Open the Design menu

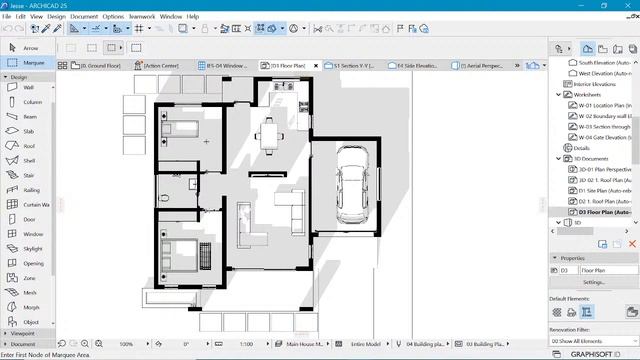[x=56, y=16]
